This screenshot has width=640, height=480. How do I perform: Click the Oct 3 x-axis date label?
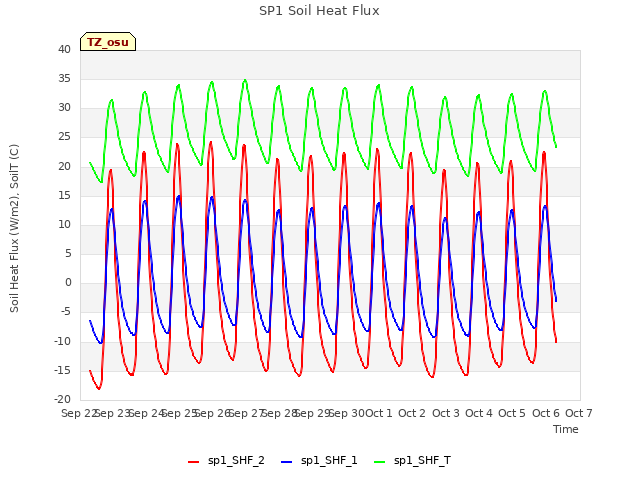[445, 413]
